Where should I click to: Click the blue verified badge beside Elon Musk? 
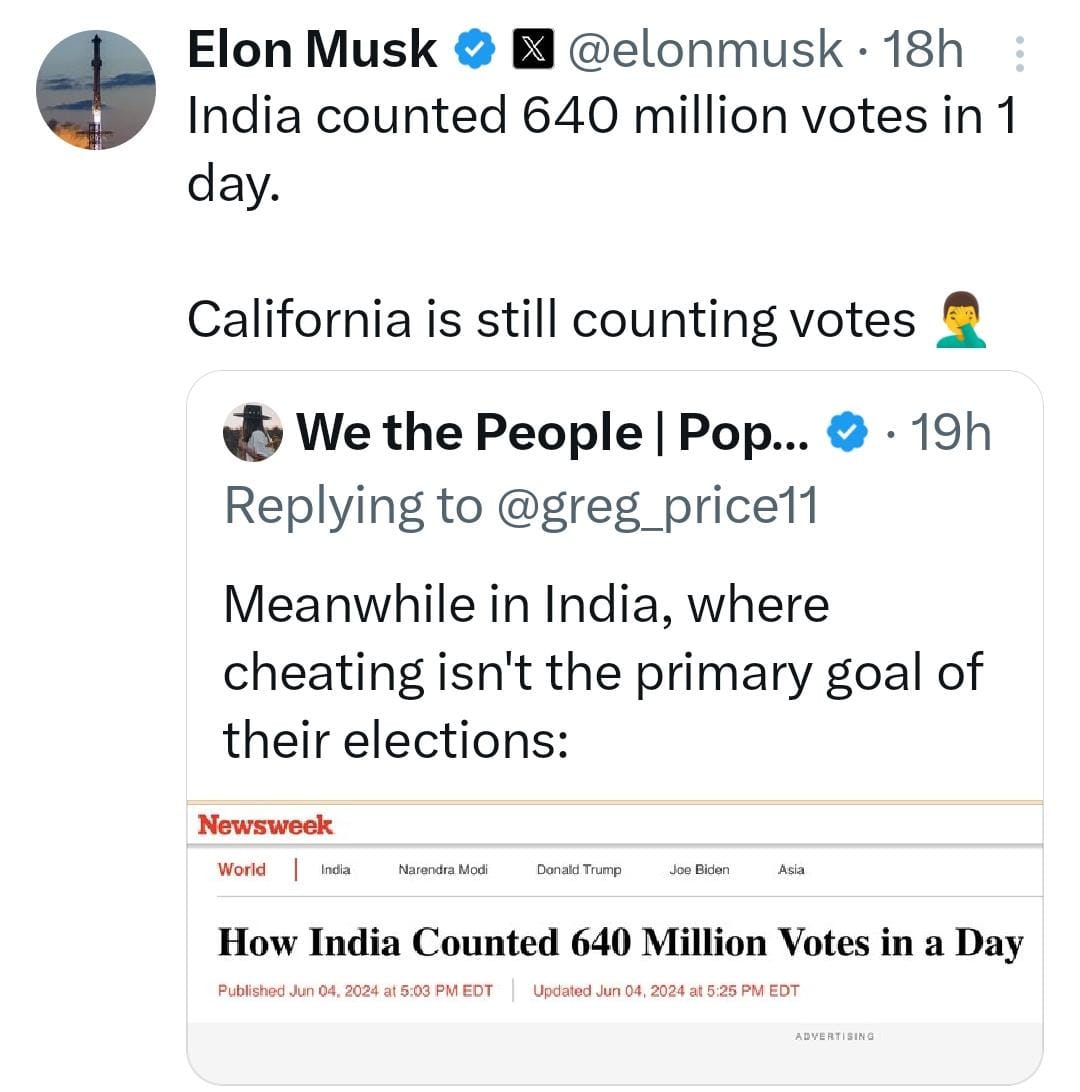click(474, 49)
